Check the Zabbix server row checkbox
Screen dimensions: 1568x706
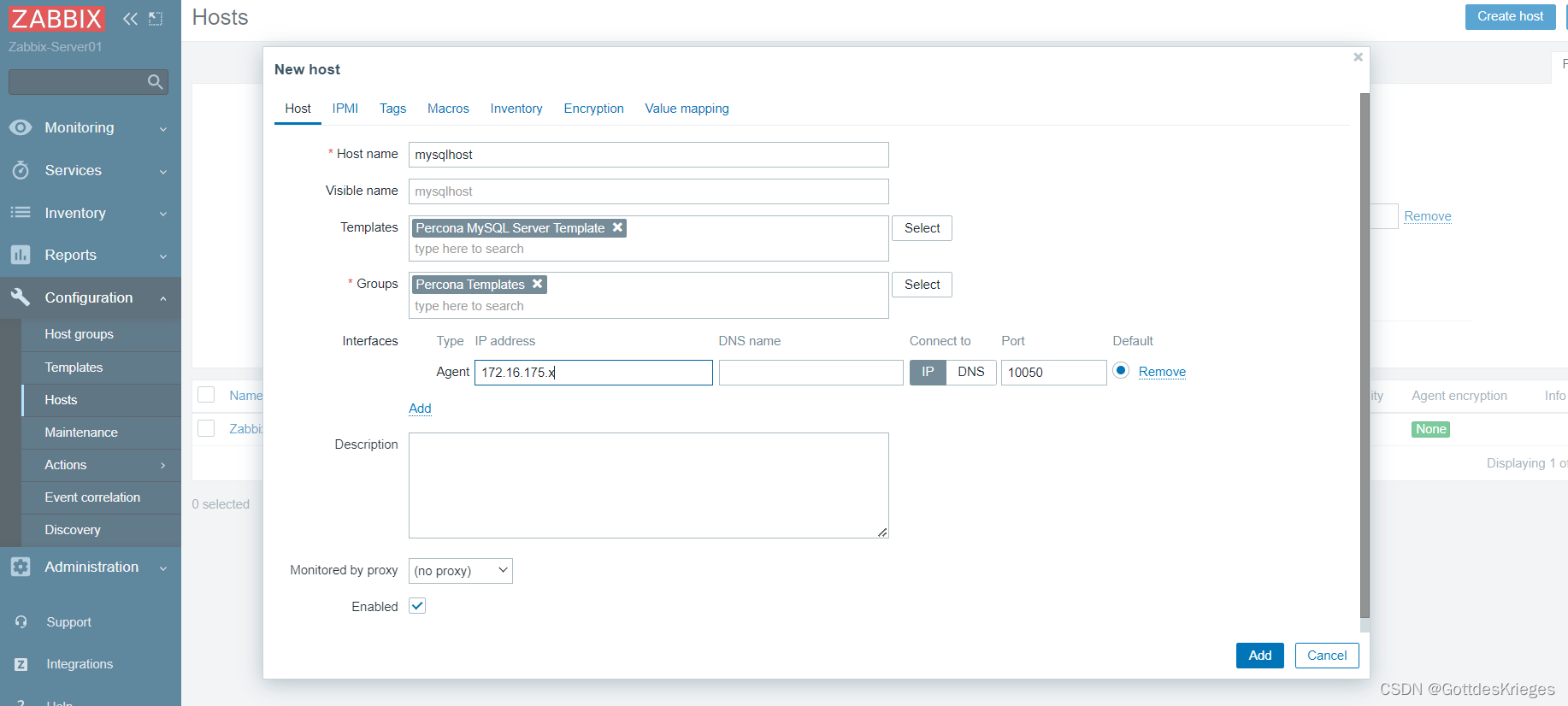tap(206, 428)
